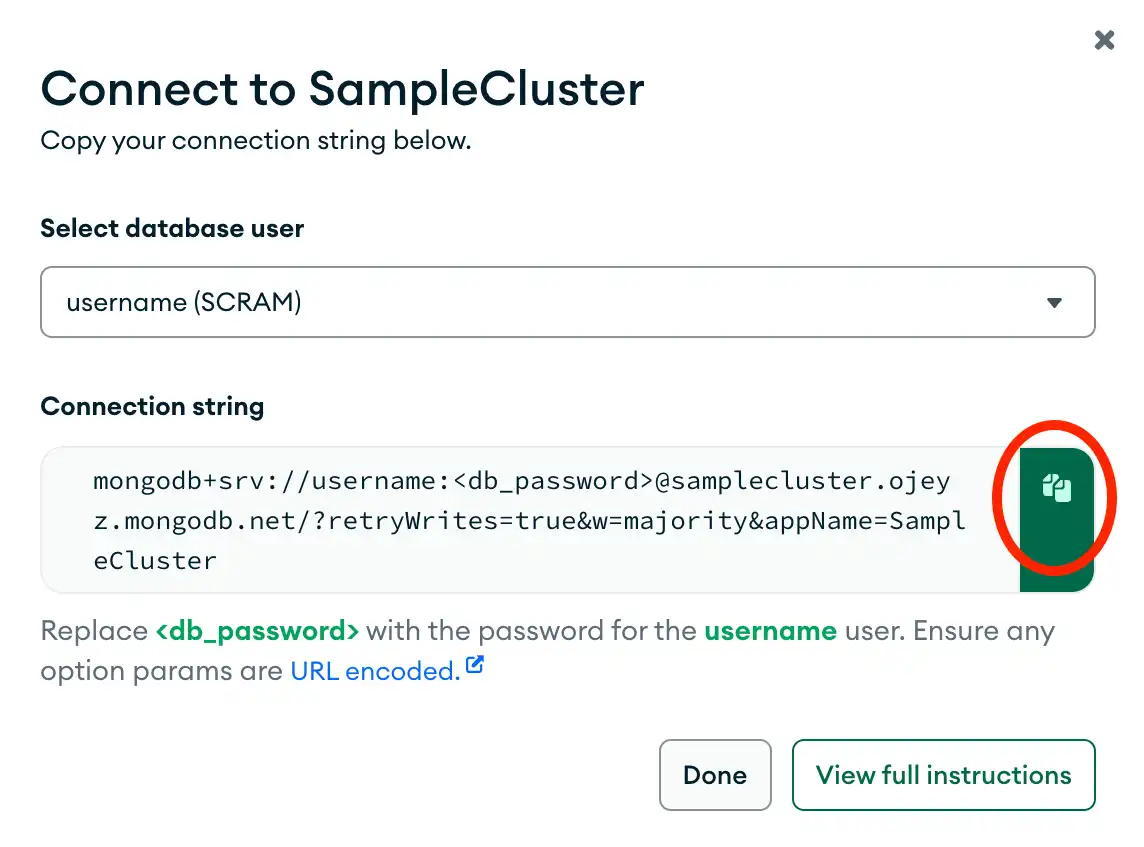Click the Connect to SampleCluster title
Screen dimensions: 1144x847
point(342,90)
